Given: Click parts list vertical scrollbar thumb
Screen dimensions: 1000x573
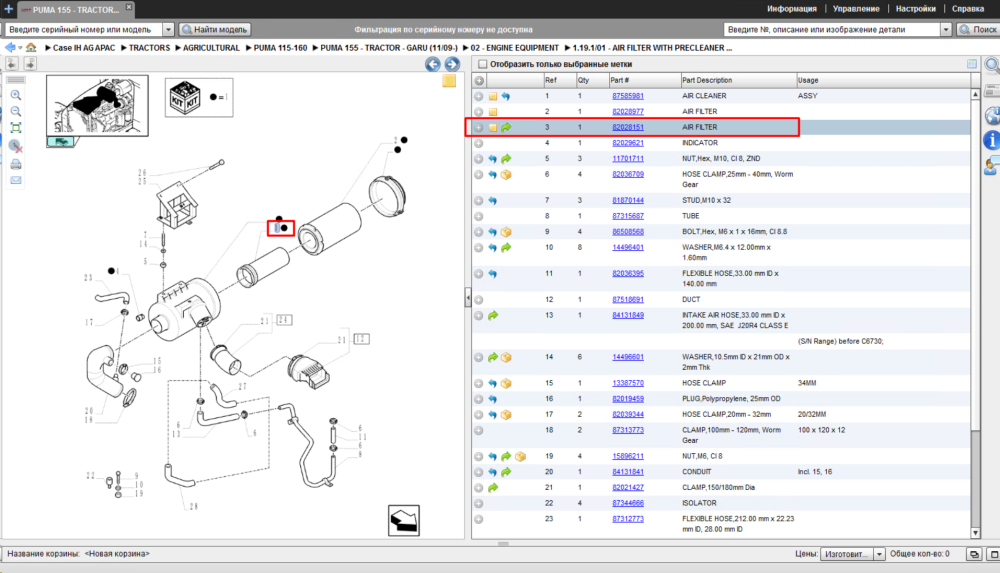Looking at the screenshot, I should [975, 265].
